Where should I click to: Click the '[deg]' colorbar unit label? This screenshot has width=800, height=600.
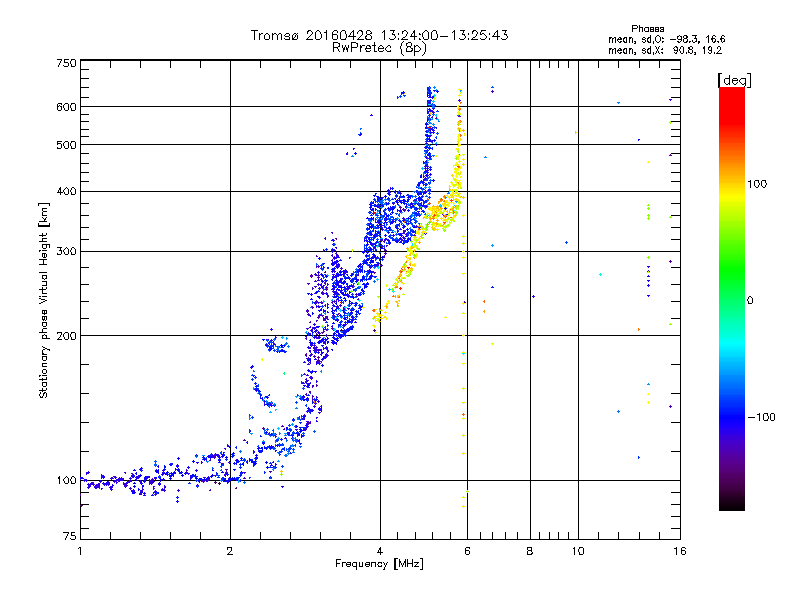pos(734,80)
